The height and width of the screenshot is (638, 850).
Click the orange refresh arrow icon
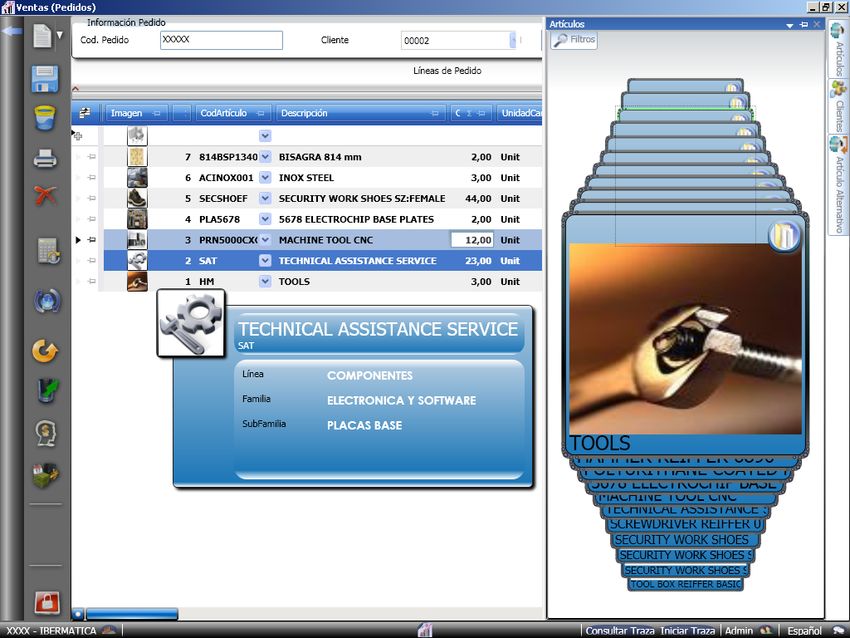45,351
